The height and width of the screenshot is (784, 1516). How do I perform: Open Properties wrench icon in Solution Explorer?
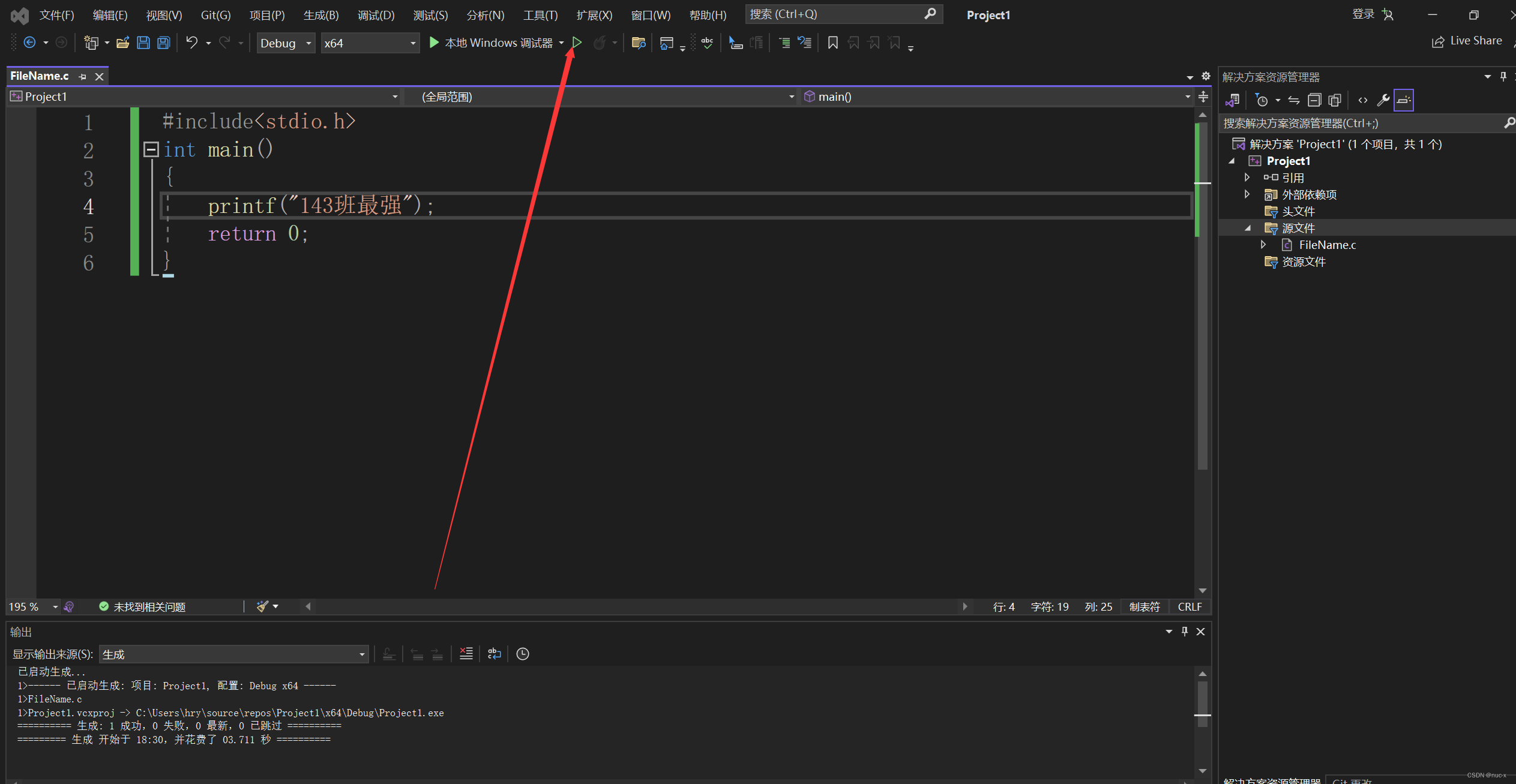1383,100
